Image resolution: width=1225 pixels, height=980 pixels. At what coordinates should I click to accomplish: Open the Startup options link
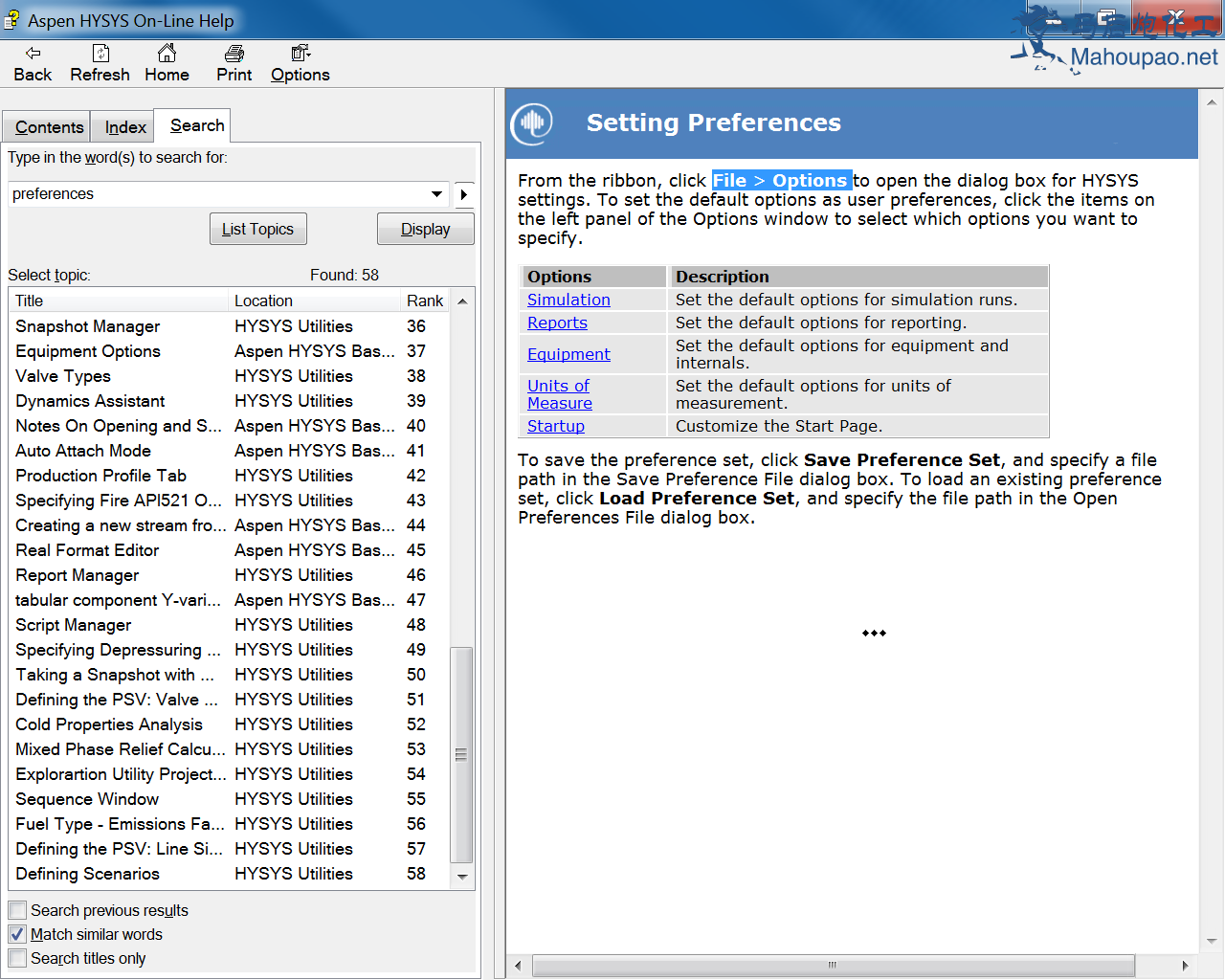[x=556, y=426]
